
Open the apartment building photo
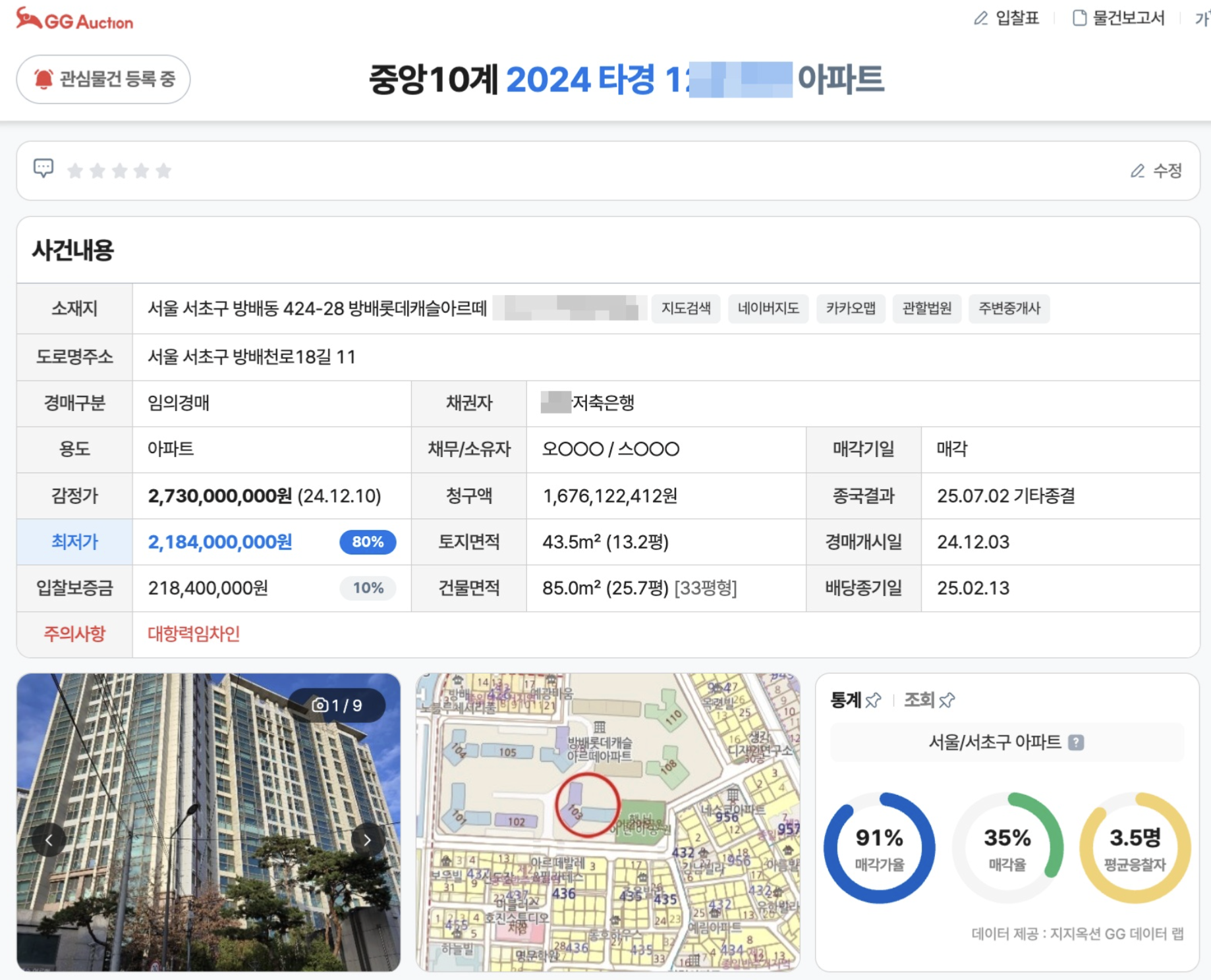point(208,822)
